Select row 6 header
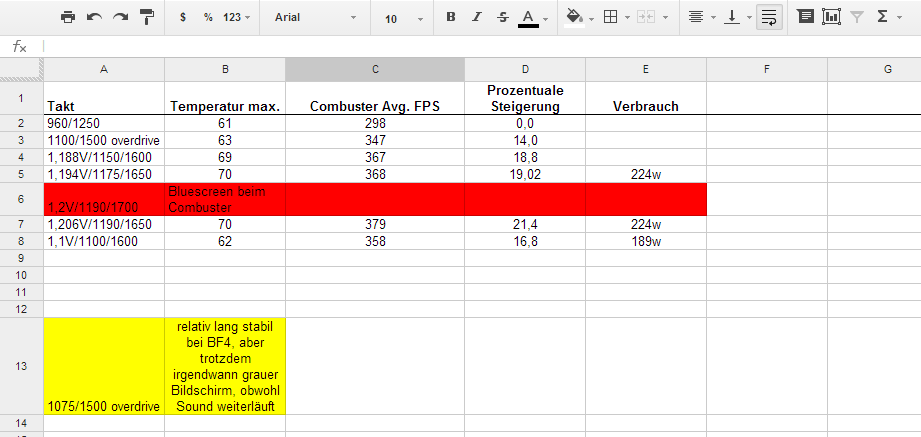921x437 pixels. pyautogui.click(x=22, y=199)
